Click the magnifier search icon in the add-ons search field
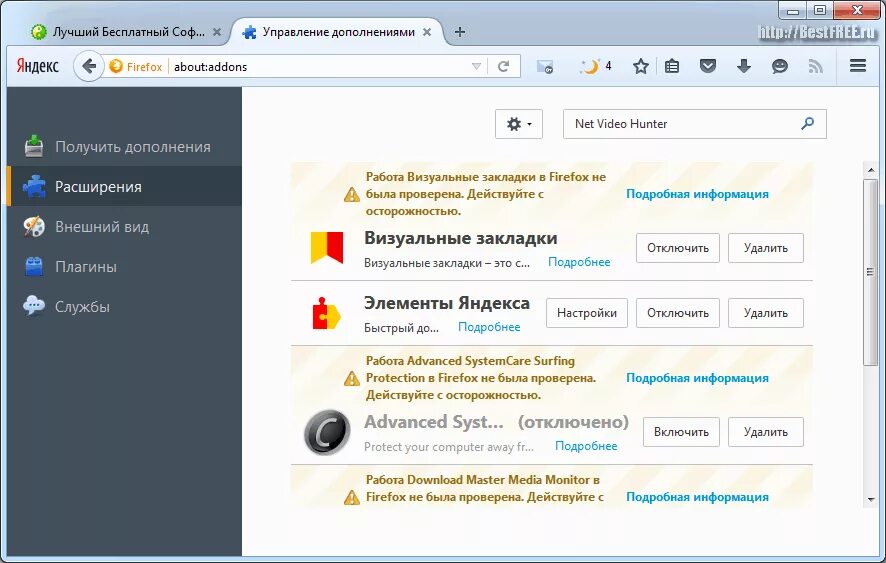 [x=807, y=123]
